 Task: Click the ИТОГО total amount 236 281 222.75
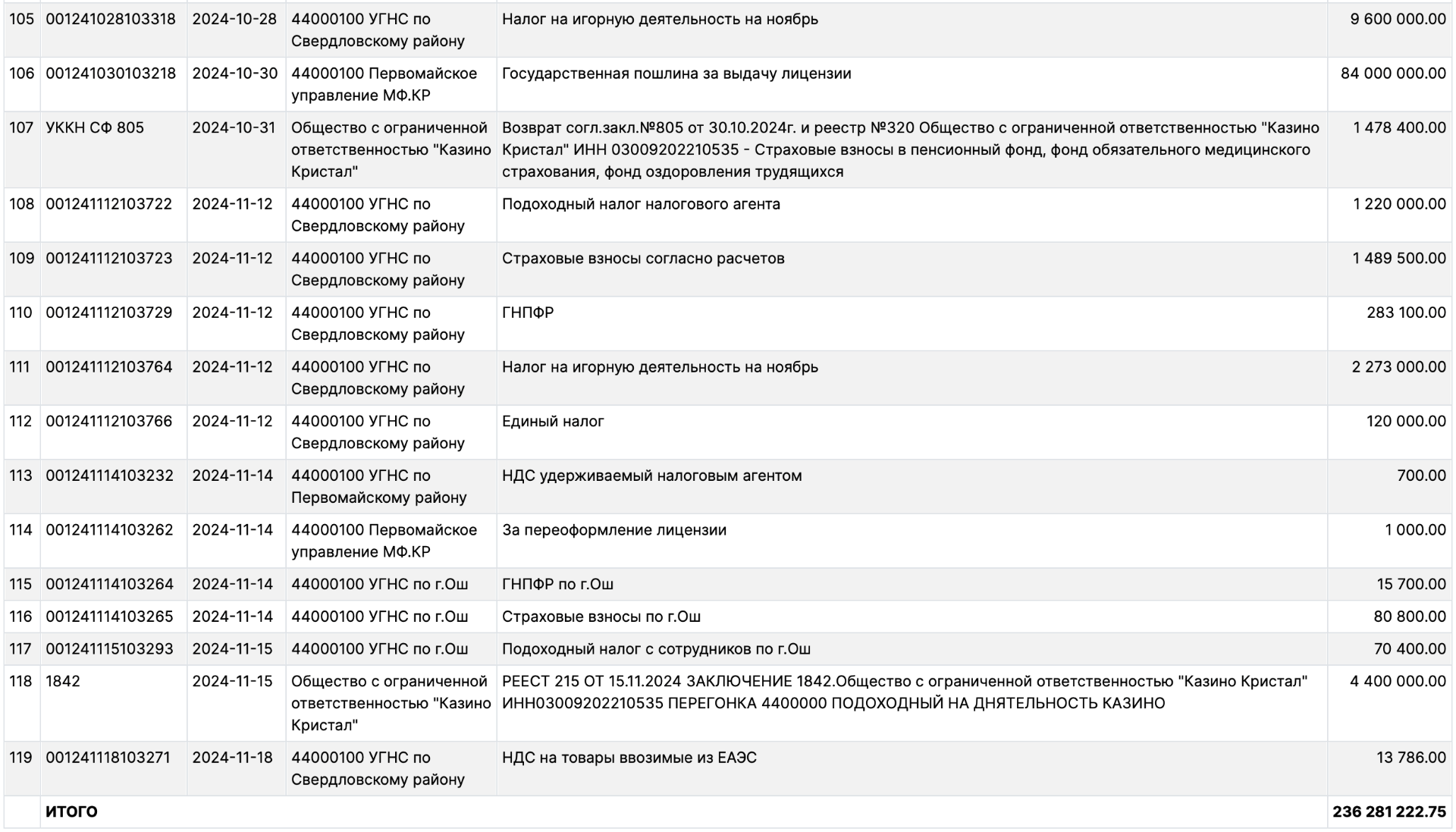[x=1389, y=812]
